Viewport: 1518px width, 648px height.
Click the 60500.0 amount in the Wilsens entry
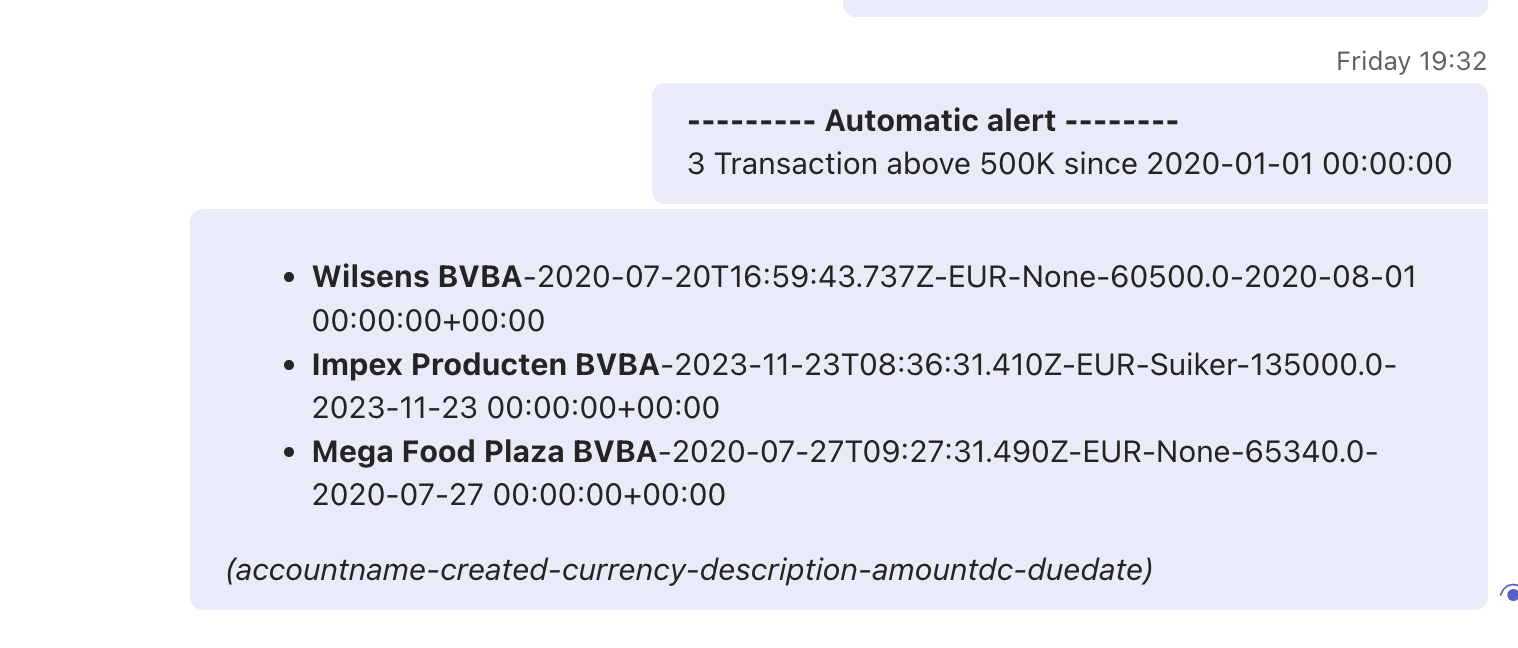coord(1164,277)
